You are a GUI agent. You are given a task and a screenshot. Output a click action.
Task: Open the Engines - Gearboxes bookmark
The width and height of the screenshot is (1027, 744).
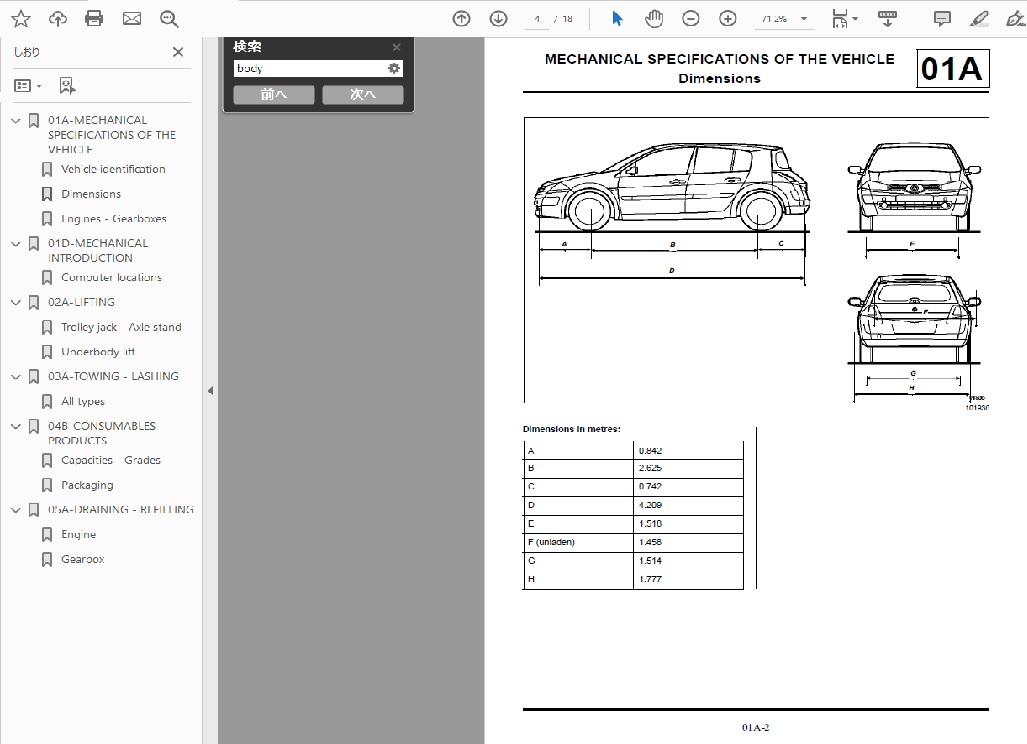point(113,219)
